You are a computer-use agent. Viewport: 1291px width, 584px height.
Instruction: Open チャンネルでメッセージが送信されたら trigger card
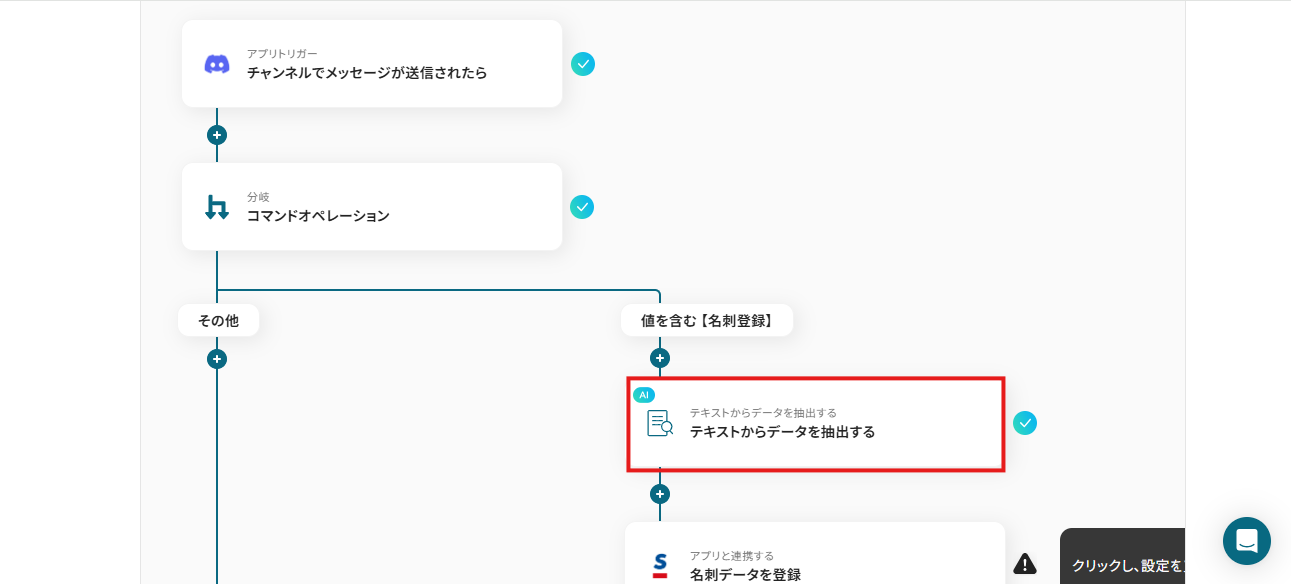pyautogui.click(x=372, y=64)
